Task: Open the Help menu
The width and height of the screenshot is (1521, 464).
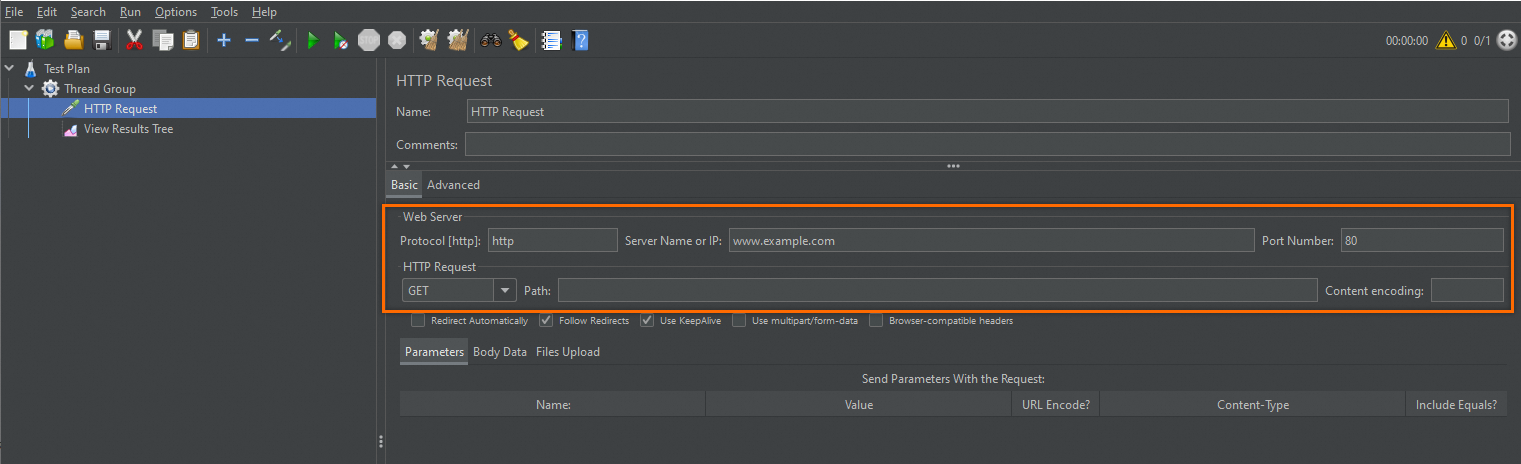Action: click(x=264, y=12)
